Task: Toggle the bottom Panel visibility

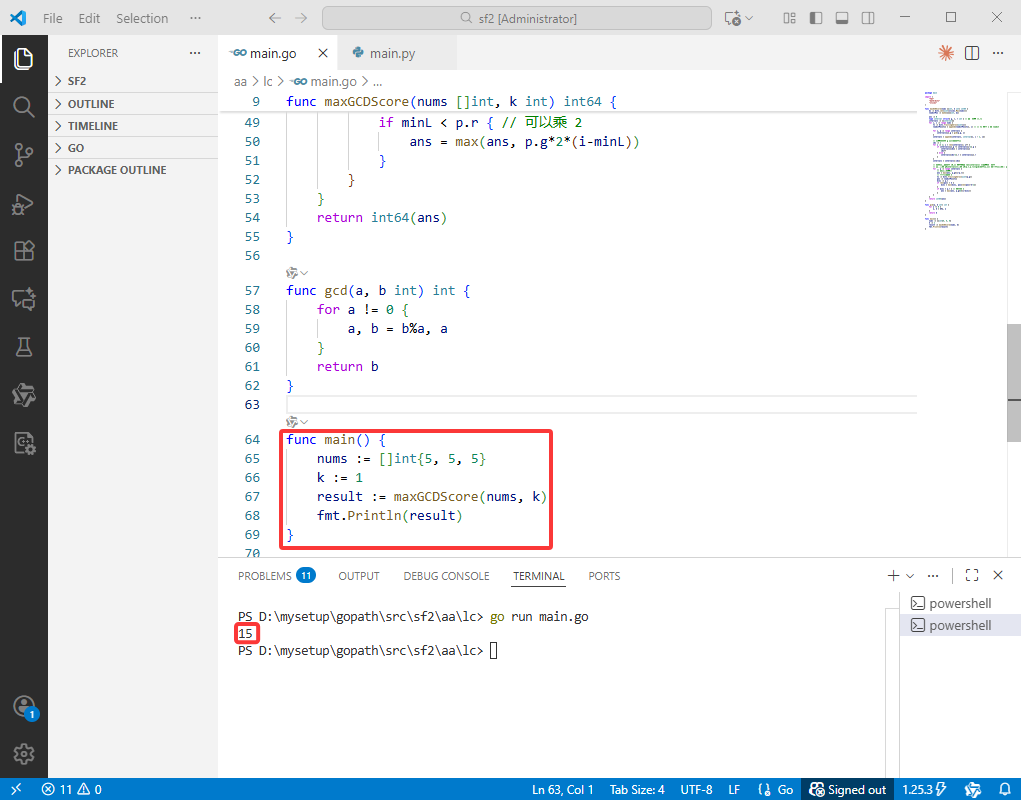Action: pyautogui.click(x=842, y=18)
